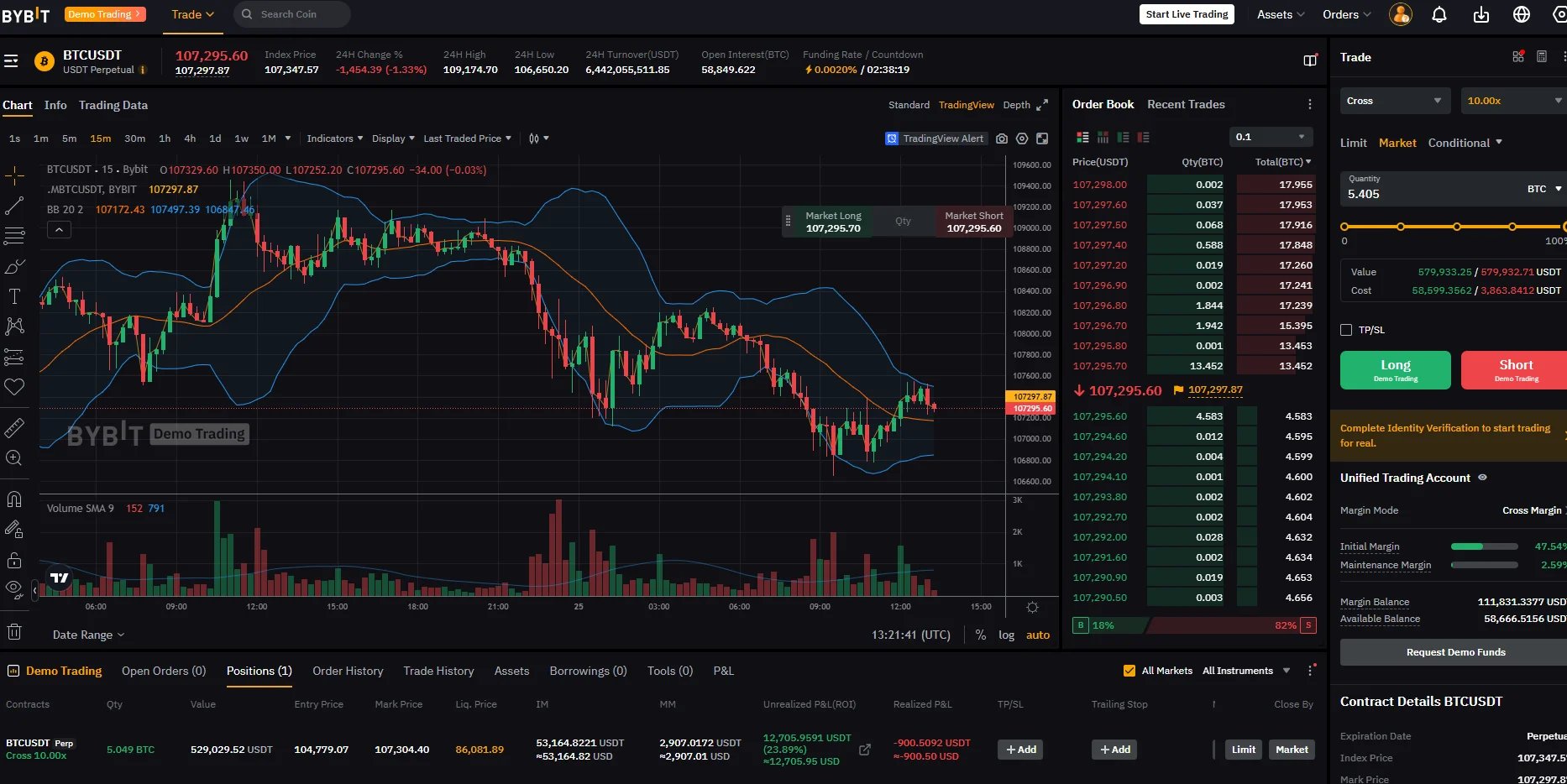Switch to the Trading Data tab

(x=113, y=105)
